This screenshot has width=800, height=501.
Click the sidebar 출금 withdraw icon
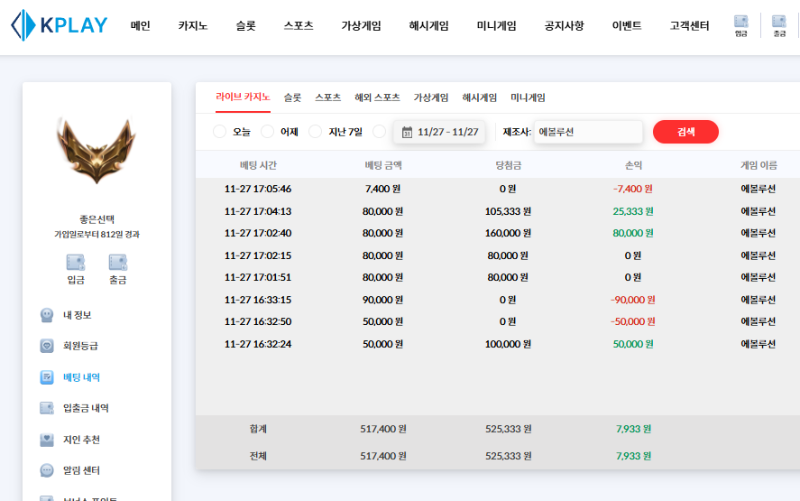pos(118,262)
